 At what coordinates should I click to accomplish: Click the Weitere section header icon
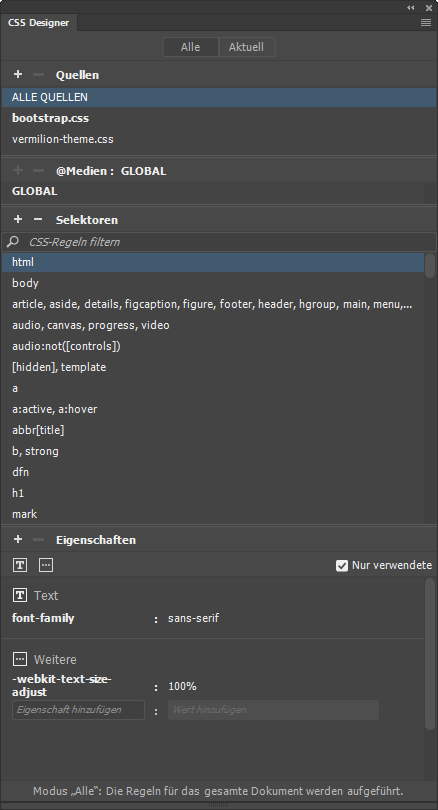(x=20, y=659)
